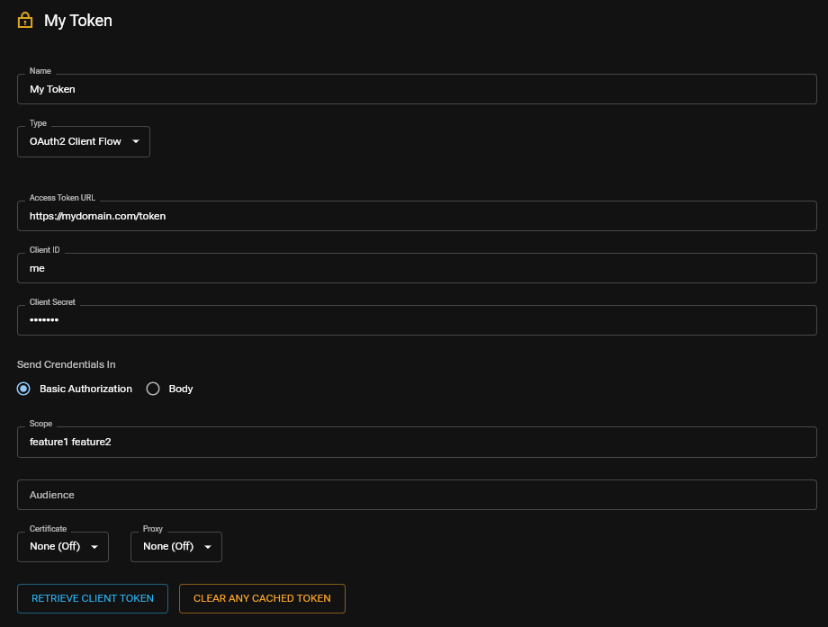The height and width of the screenshot is (627, 828).
Task: Edit the Scope field with feature1 feature2
Action: (416, 442)
